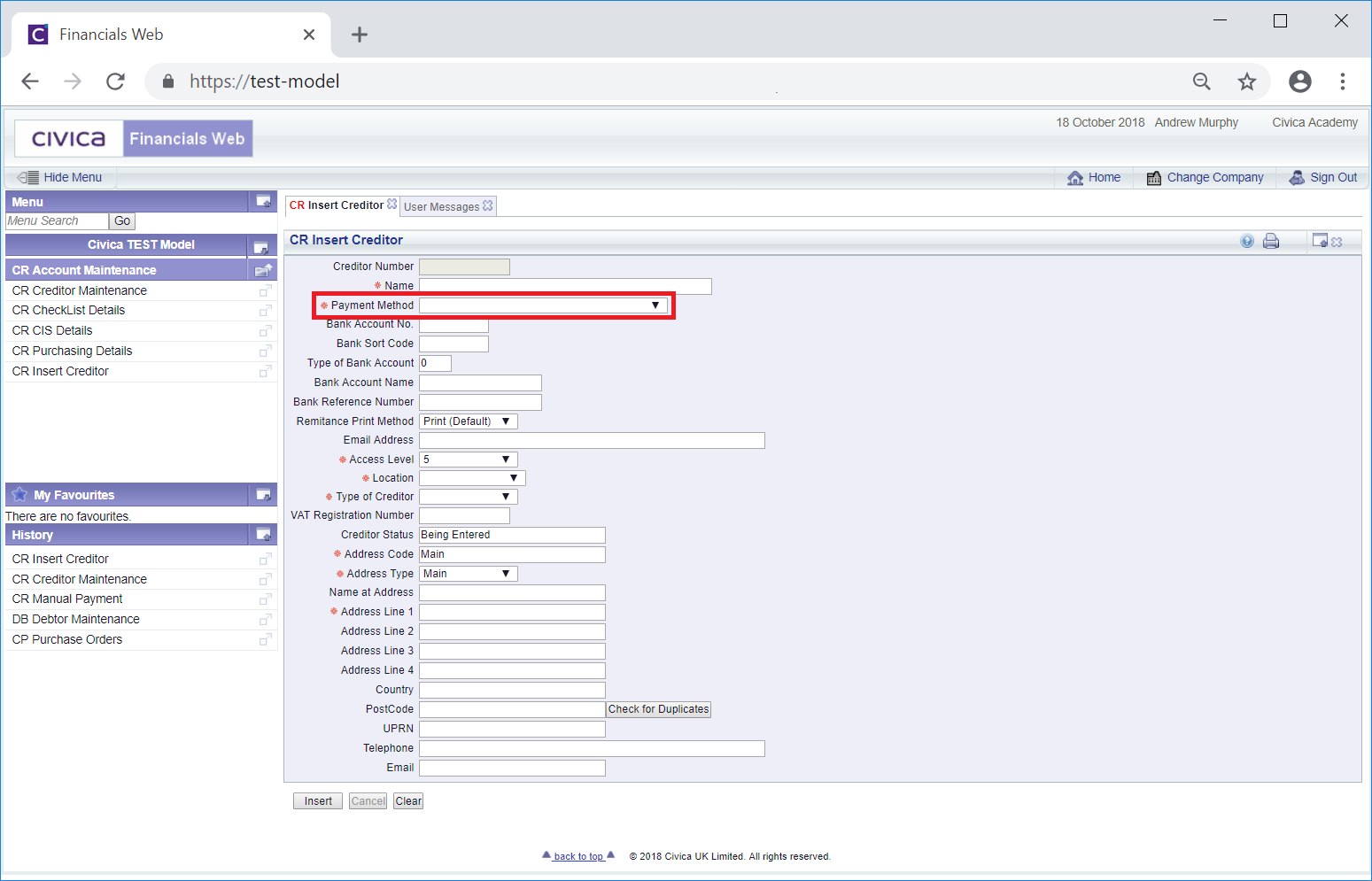Click new window icon for CR CIS Details
The image size is (1372, 881).
click(x=265, y=331)
